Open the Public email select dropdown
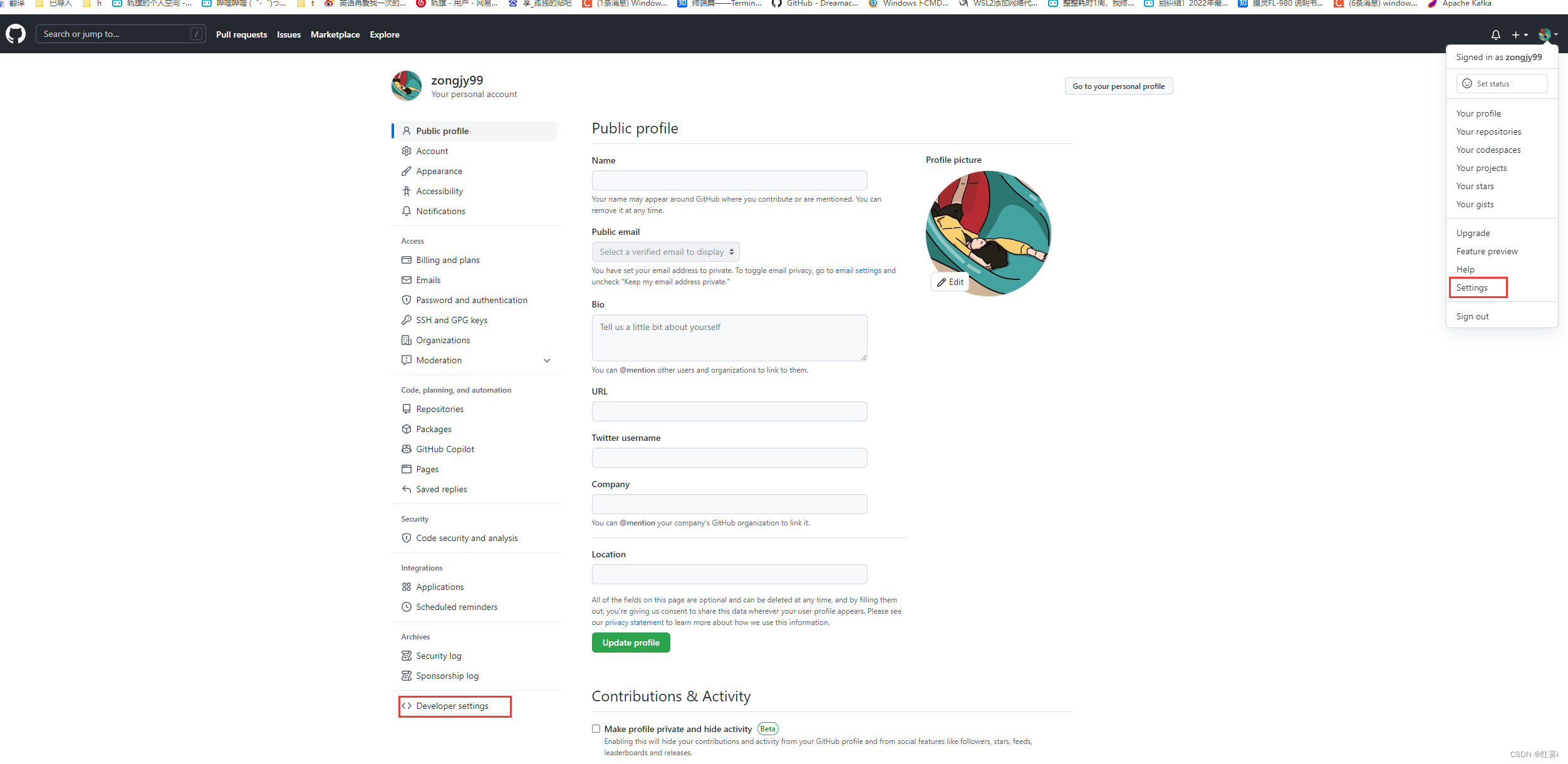The image size is (1568, 764). (665, 252)
